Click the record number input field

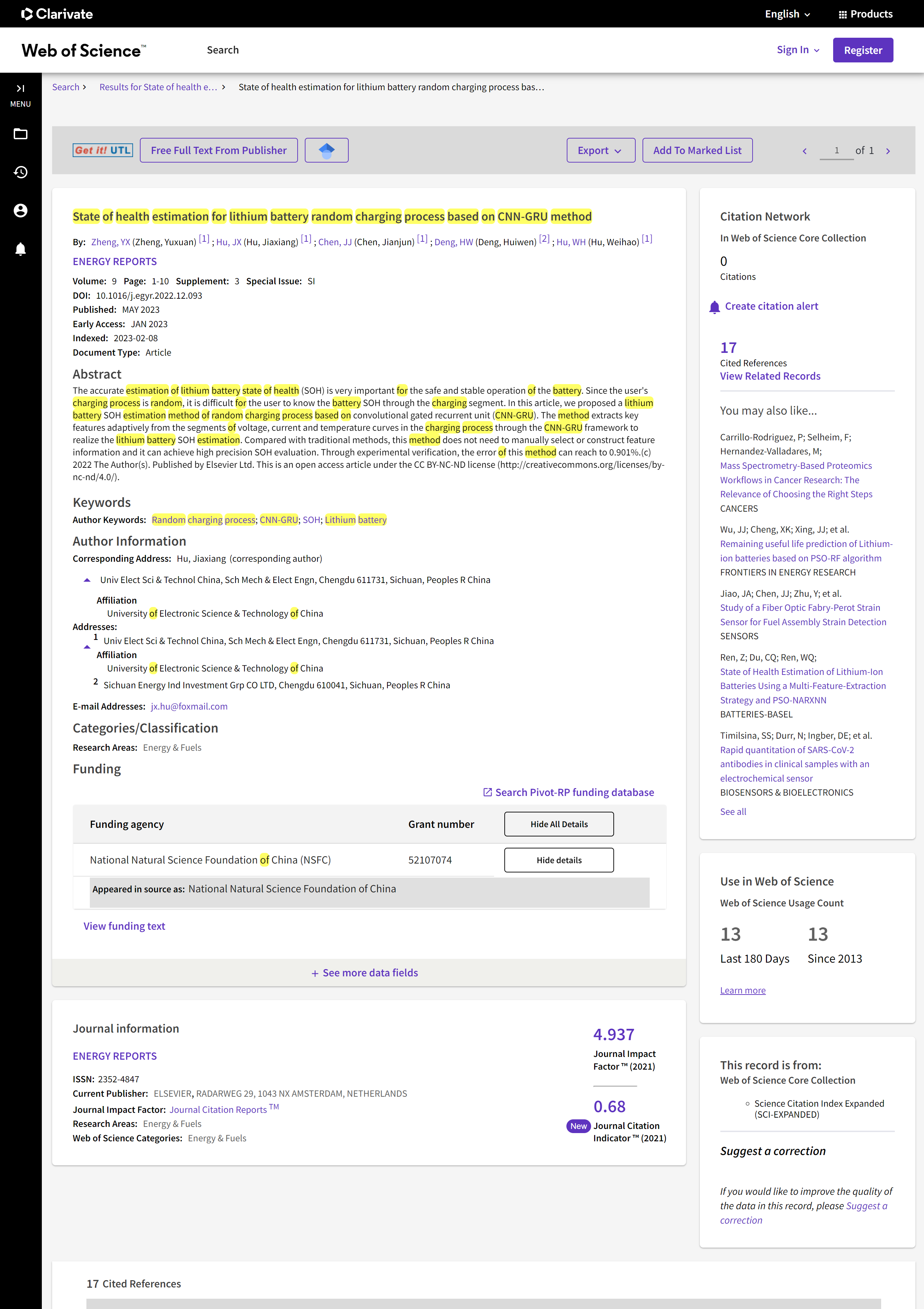836,151
